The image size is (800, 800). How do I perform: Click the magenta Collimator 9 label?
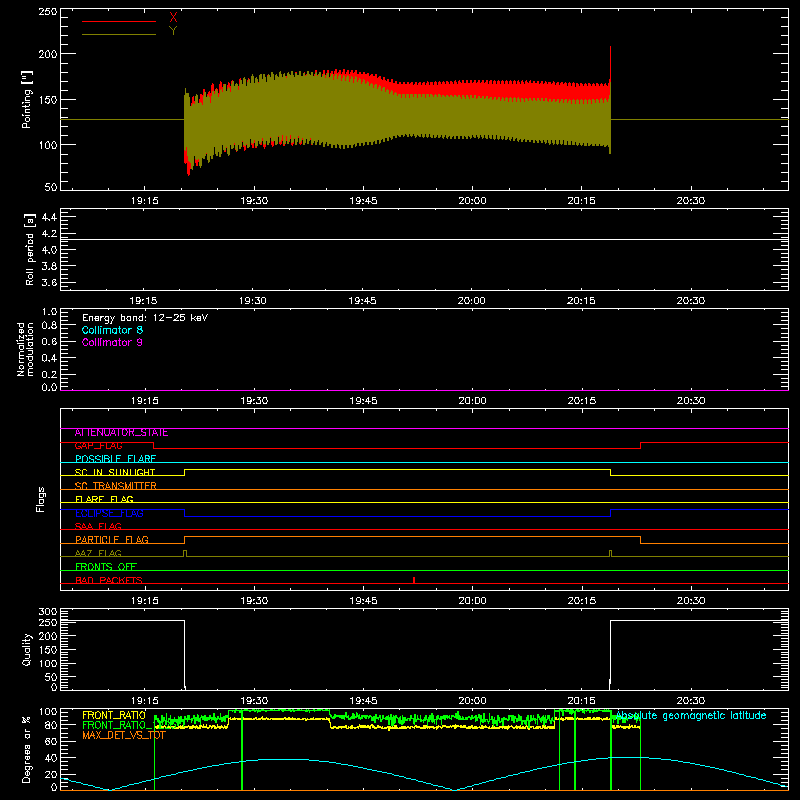[x=112, y=342]
